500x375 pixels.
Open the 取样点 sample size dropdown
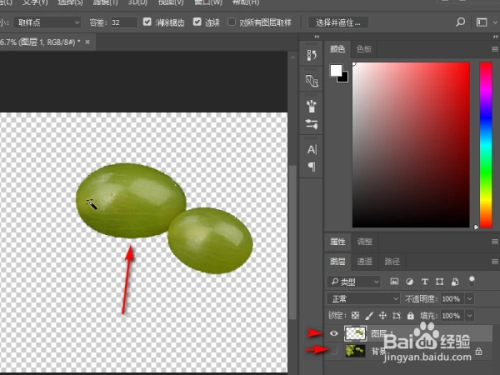click(47, 23)
